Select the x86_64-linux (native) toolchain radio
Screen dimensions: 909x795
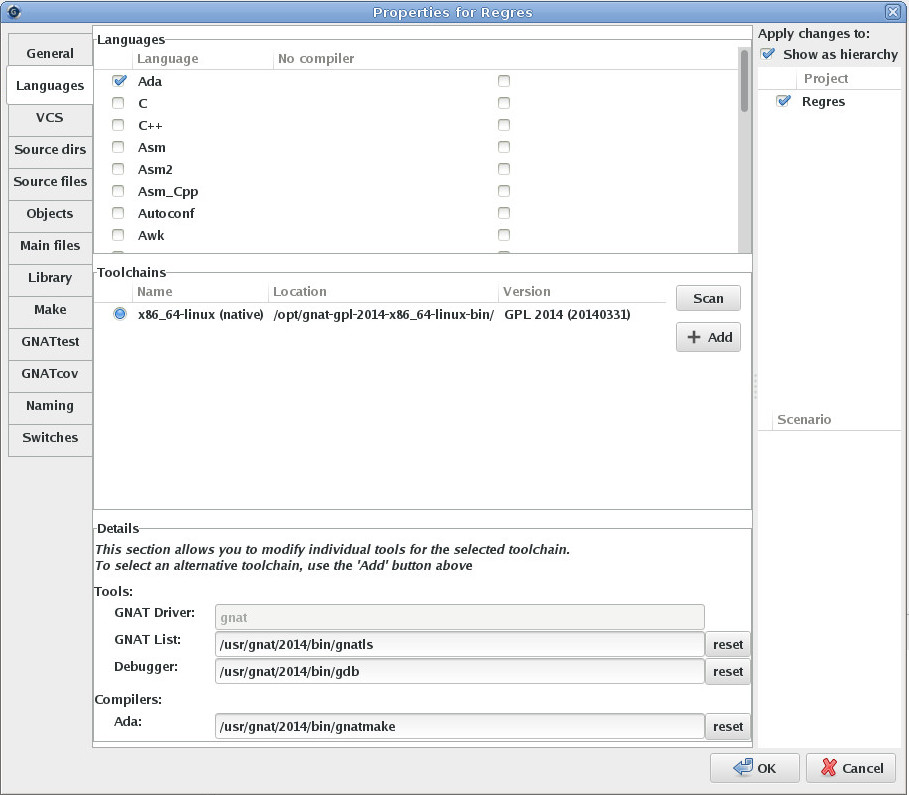[x=120, y=314]
